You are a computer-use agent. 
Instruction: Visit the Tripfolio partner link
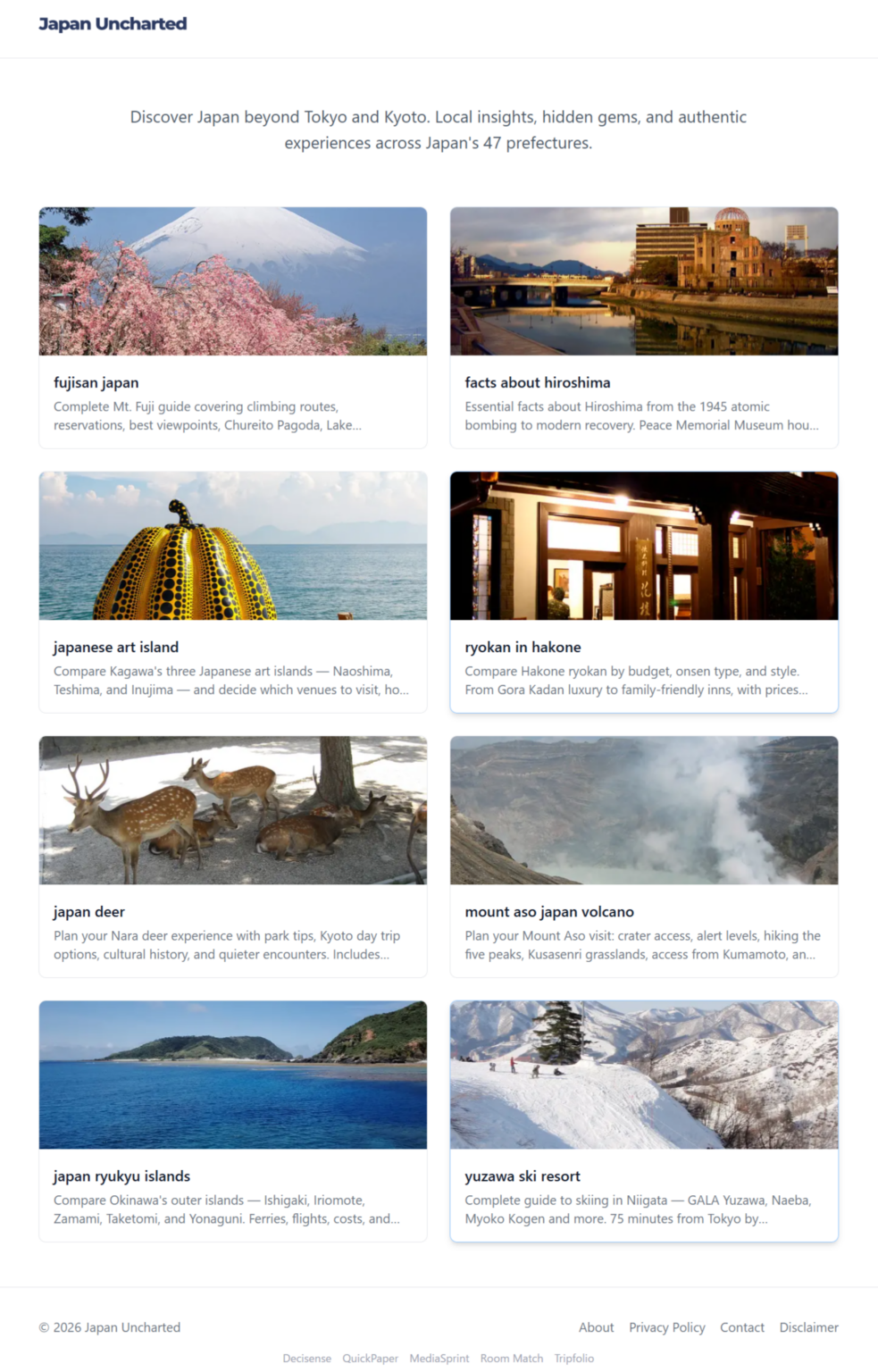pyautogui.click(x=573, y=1358)
